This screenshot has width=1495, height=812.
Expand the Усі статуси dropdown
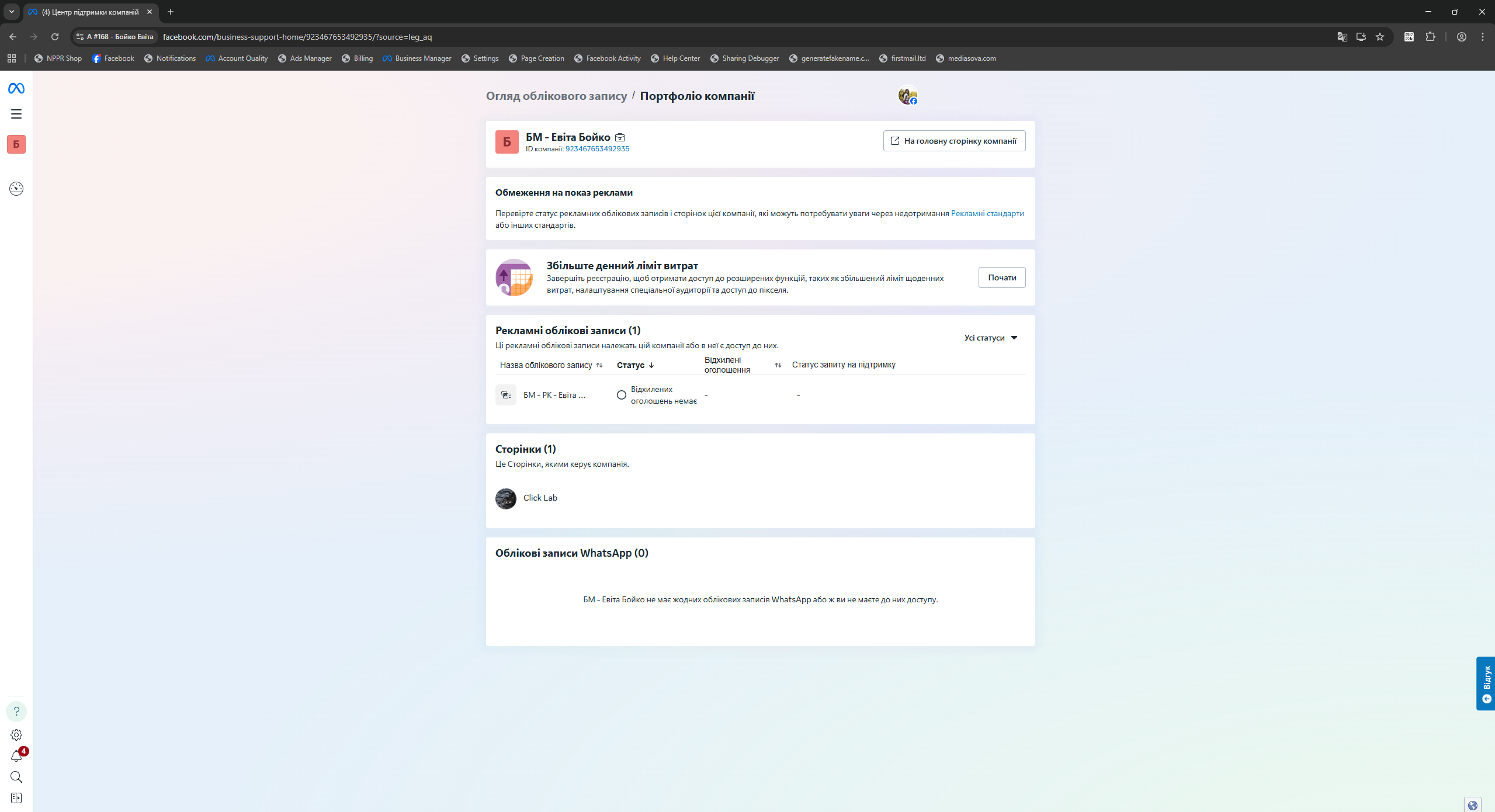(x=991, y=338)
